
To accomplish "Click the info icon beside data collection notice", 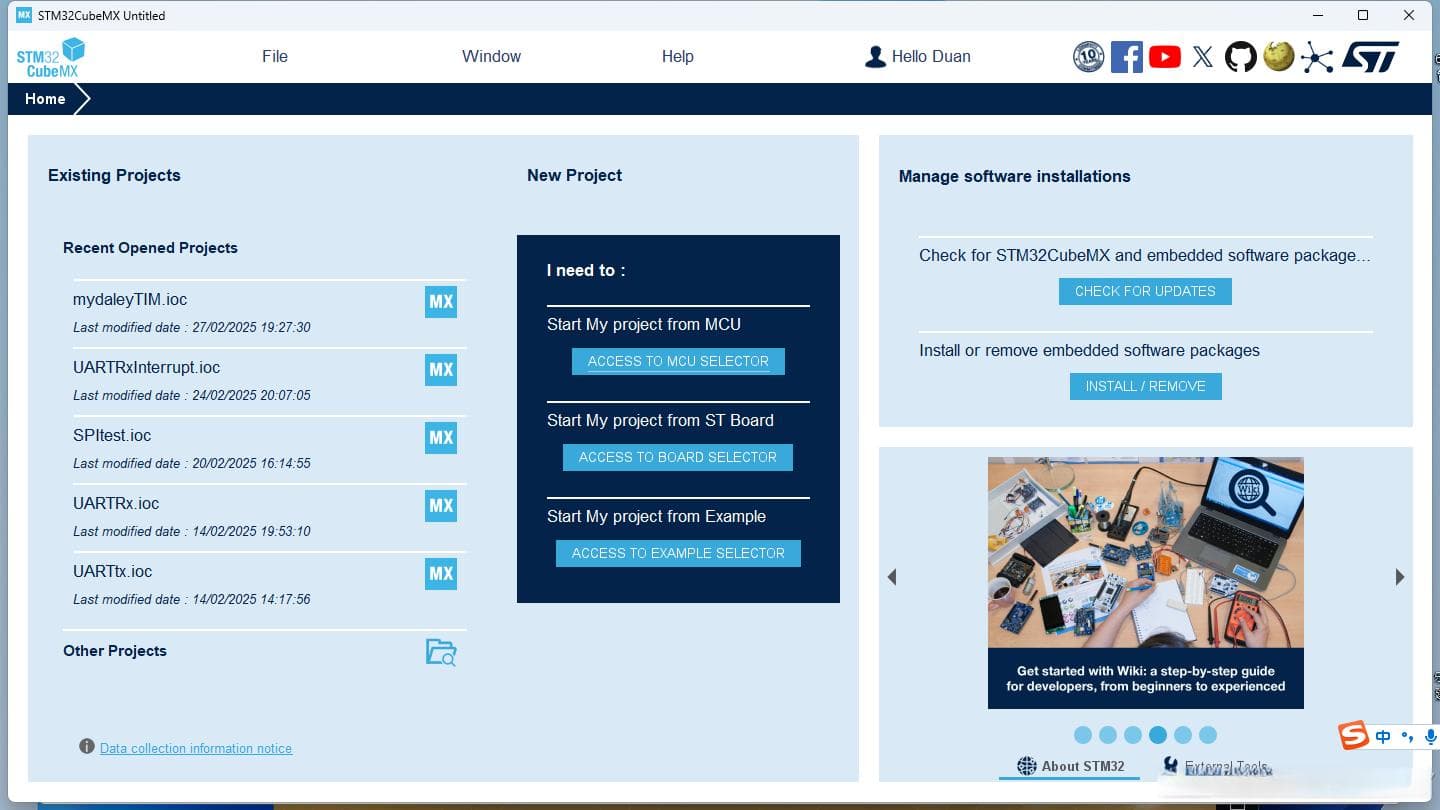I will [x=87, y=747].
